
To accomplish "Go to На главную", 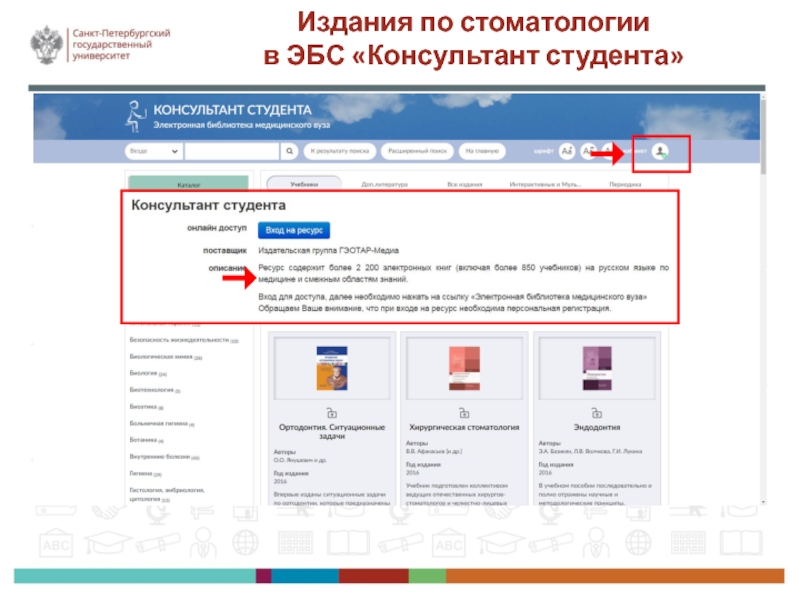I will 482,151.
